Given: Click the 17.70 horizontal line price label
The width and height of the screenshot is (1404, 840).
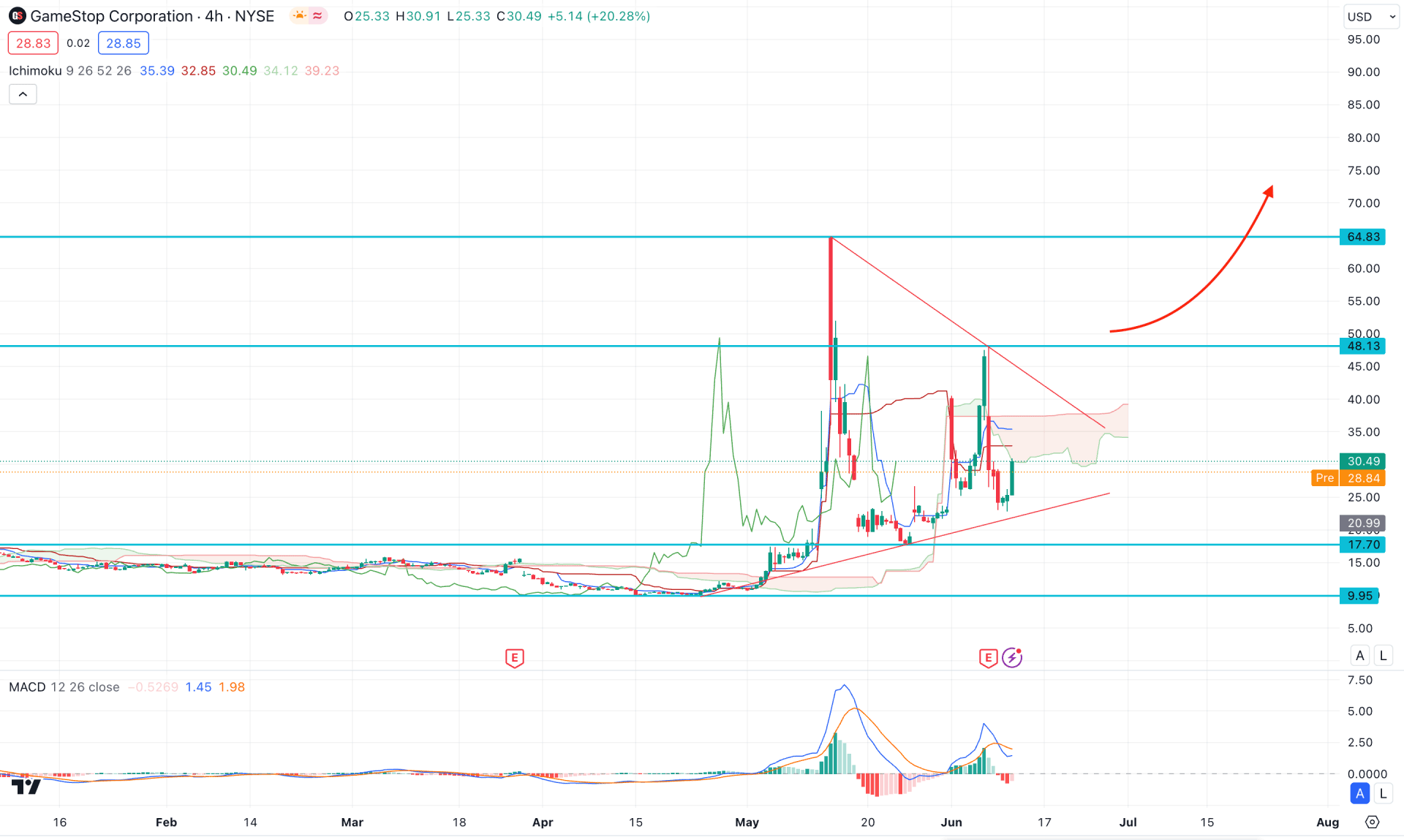Looking at the screenshot, I should (x=1362, y=545).
